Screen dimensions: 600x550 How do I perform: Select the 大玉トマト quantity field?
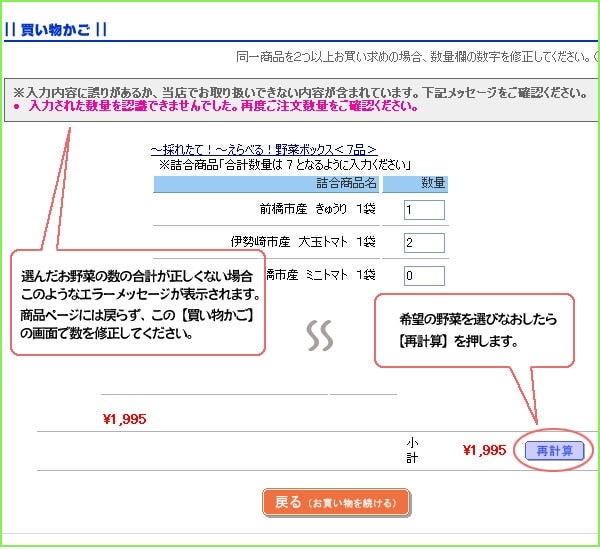(424, 242)
